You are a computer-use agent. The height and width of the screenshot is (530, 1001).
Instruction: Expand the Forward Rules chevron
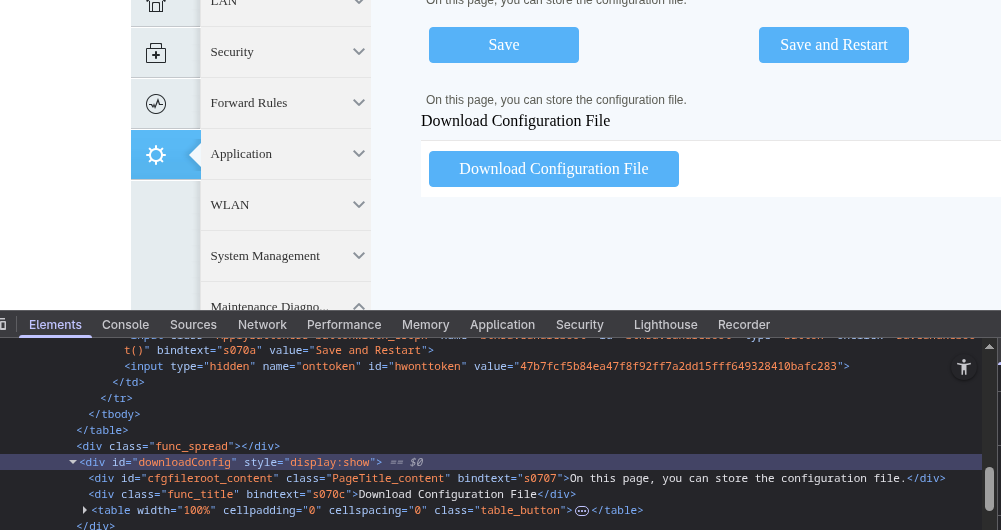coord(359,103)
